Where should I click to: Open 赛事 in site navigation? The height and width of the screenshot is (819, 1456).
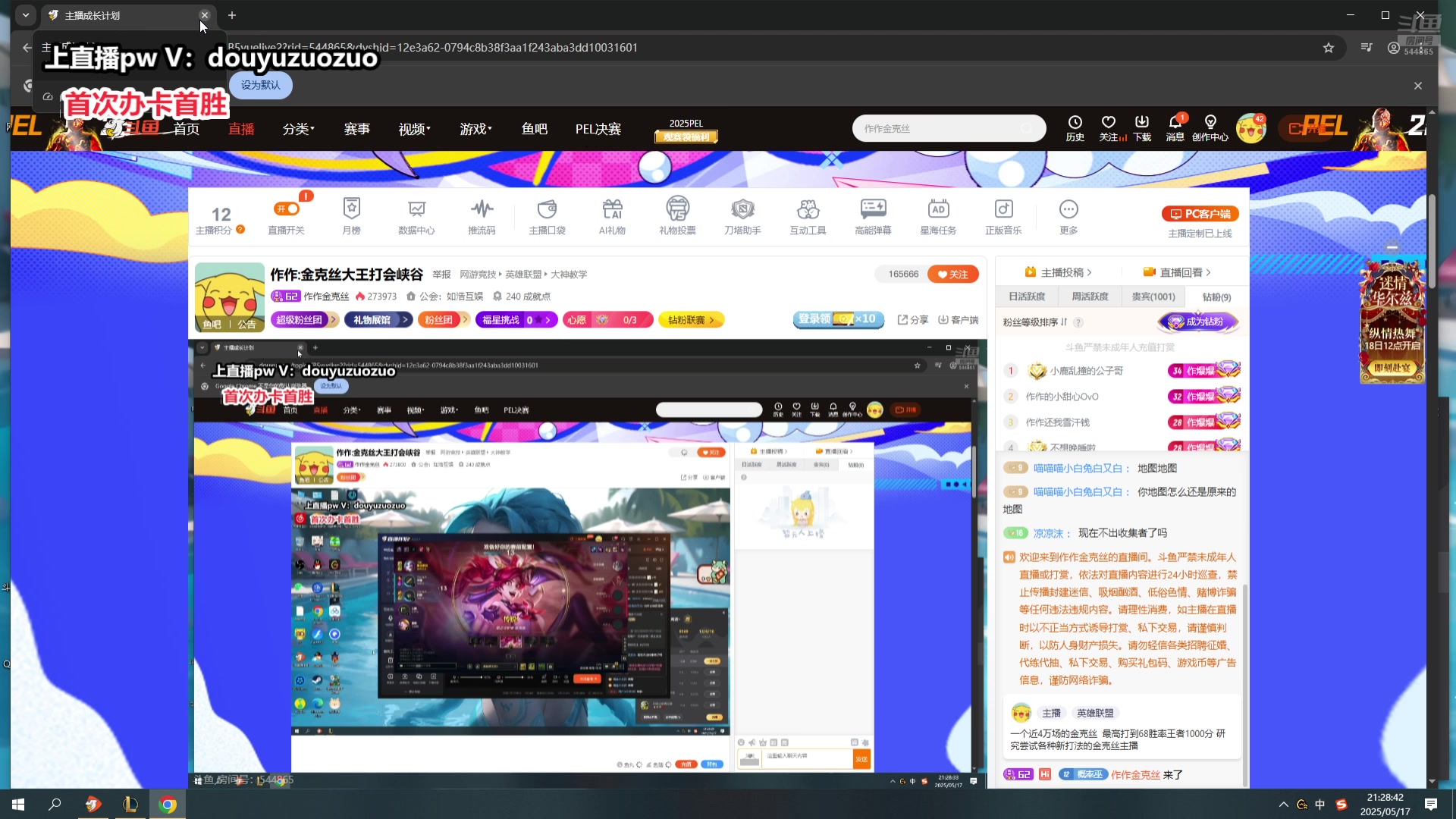pyautogui.click(x=357, y=129)
